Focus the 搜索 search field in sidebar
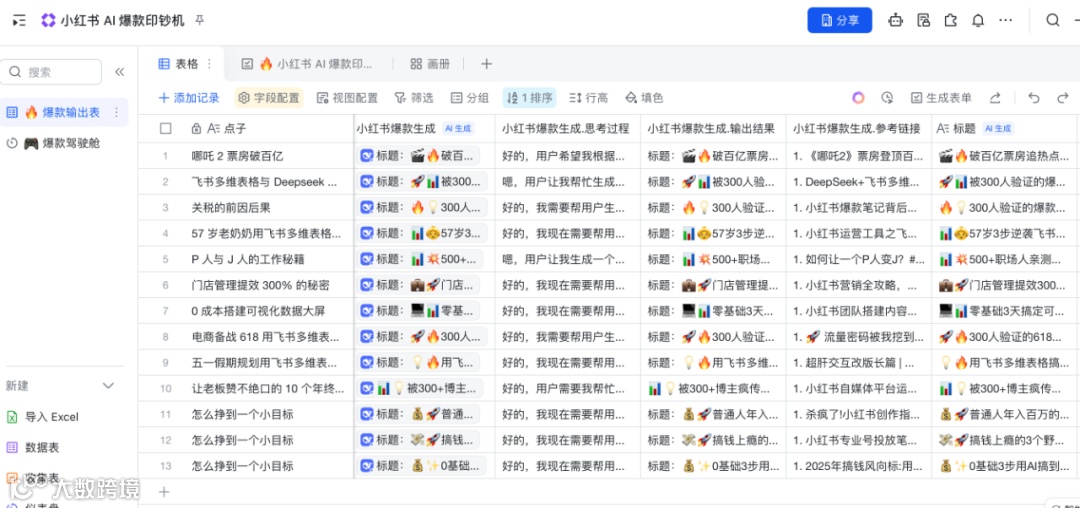The width and height of the screenshot is (1080, 508). (x=51, y=72)
